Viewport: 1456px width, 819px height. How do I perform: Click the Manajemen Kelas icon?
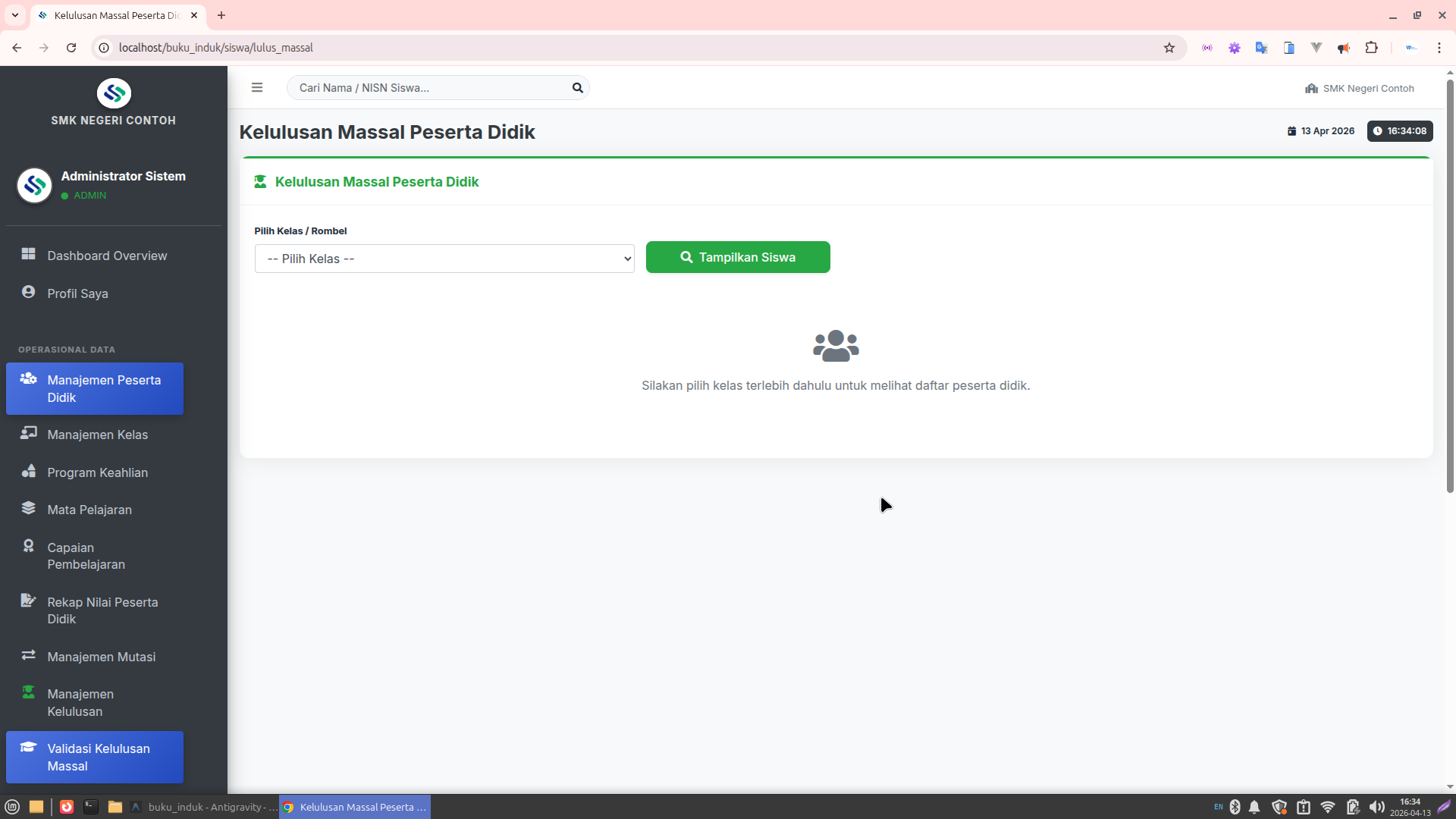29,433
